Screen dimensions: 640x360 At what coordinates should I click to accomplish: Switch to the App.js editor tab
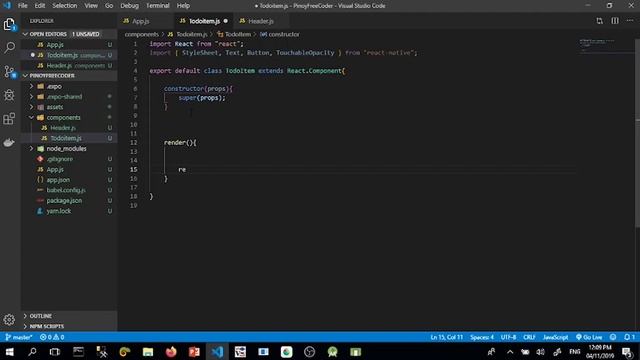pos(146,21)
